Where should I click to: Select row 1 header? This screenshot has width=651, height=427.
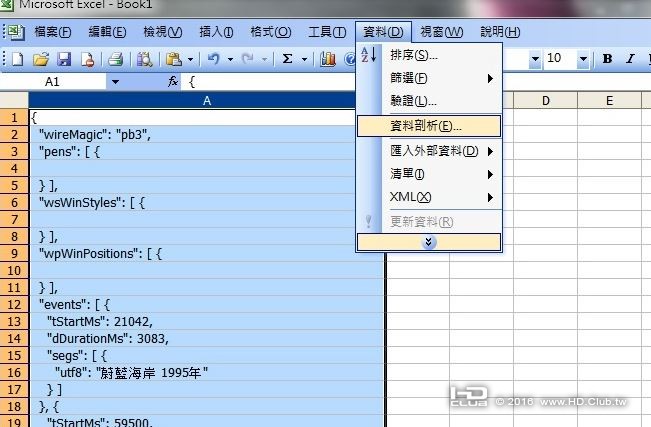(x=14, y=118)
